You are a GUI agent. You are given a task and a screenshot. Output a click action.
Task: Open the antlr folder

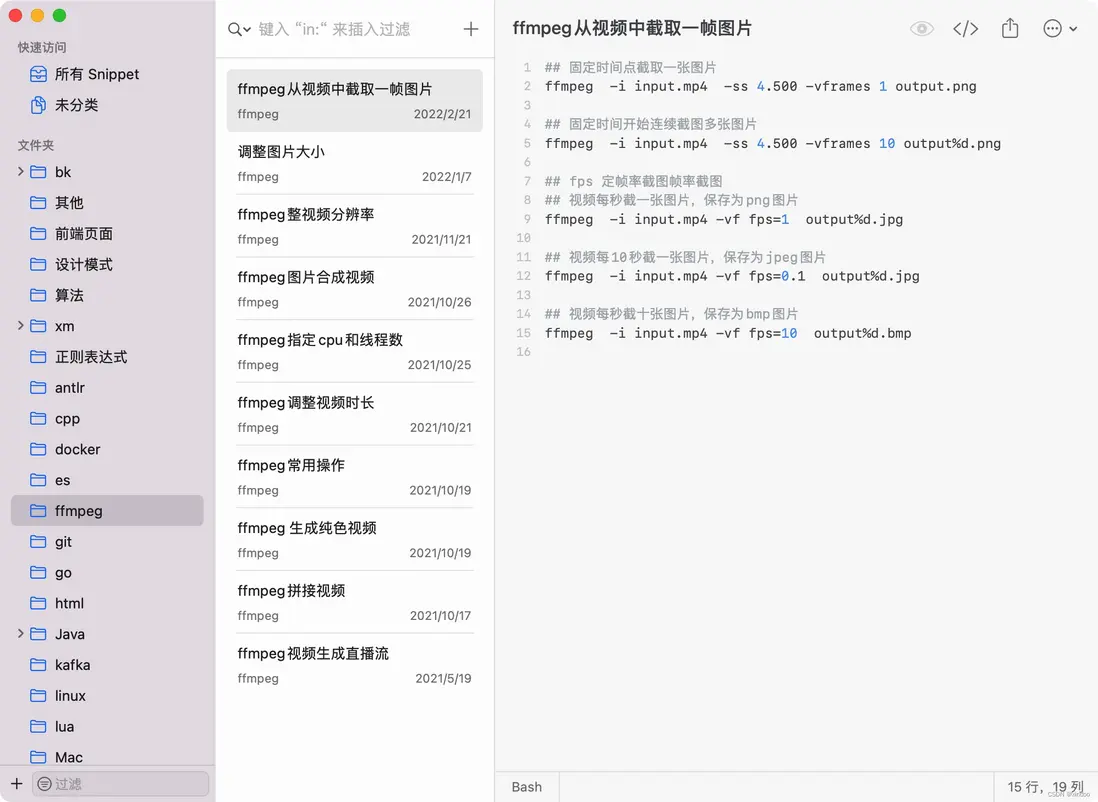107,387
